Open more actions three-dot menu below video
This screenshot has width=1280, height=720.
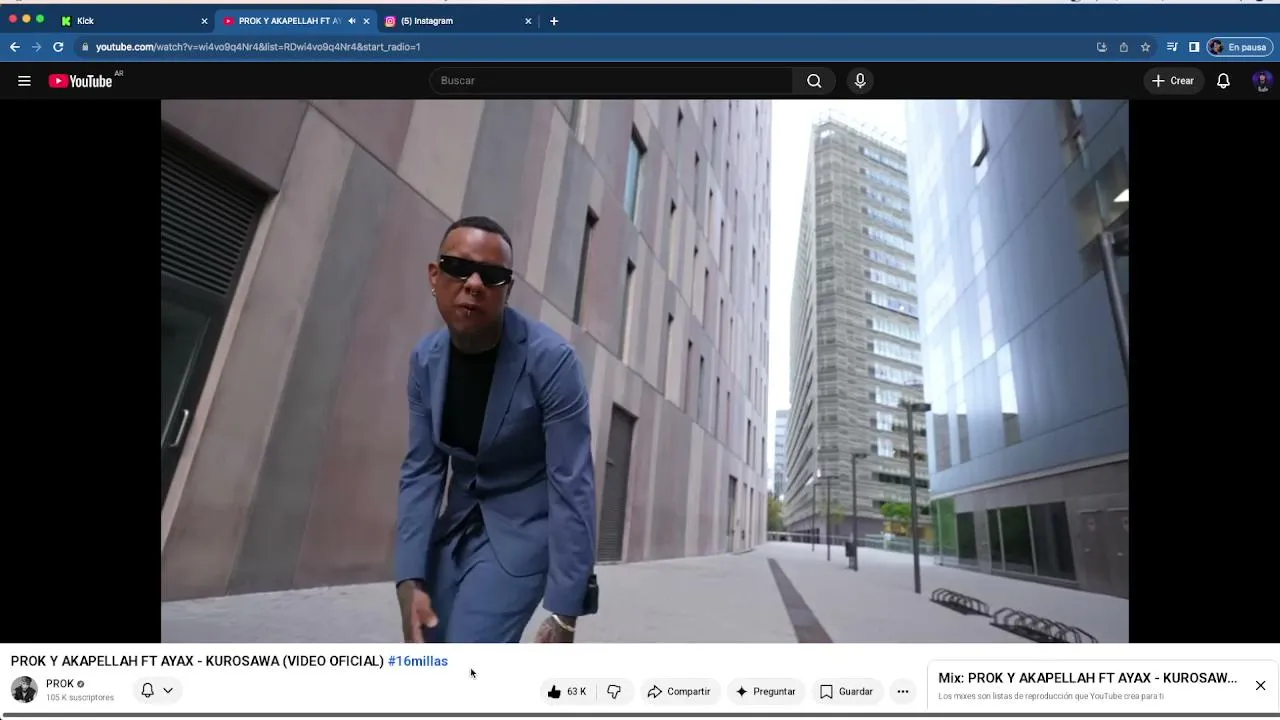click(903, 691)
